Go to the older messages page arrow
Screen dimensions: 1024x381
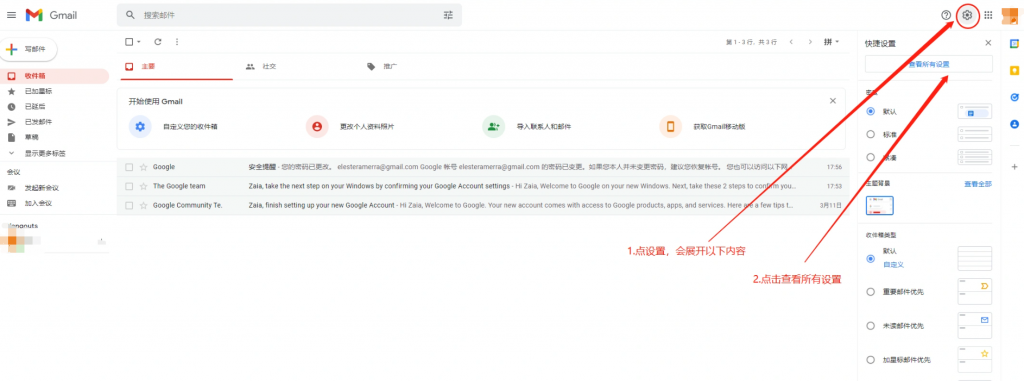[x=810, y=42]
